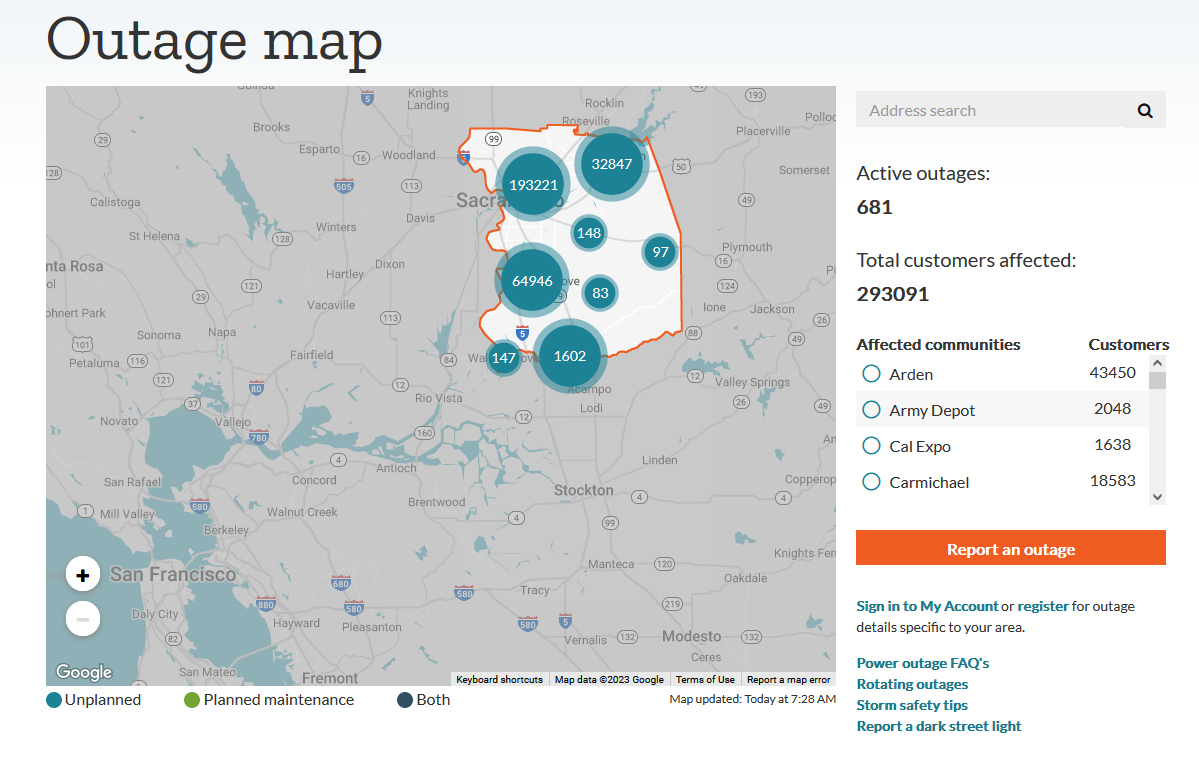Click the Carmichael count 18583
The width and height of the screenshot is (1199, 780).
(1113, 481)
